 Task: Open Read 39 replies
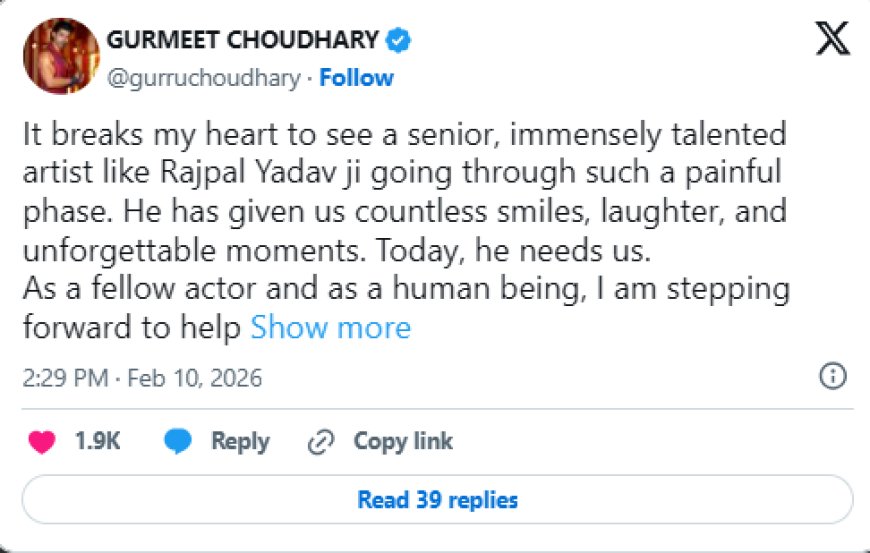point(437,499)
